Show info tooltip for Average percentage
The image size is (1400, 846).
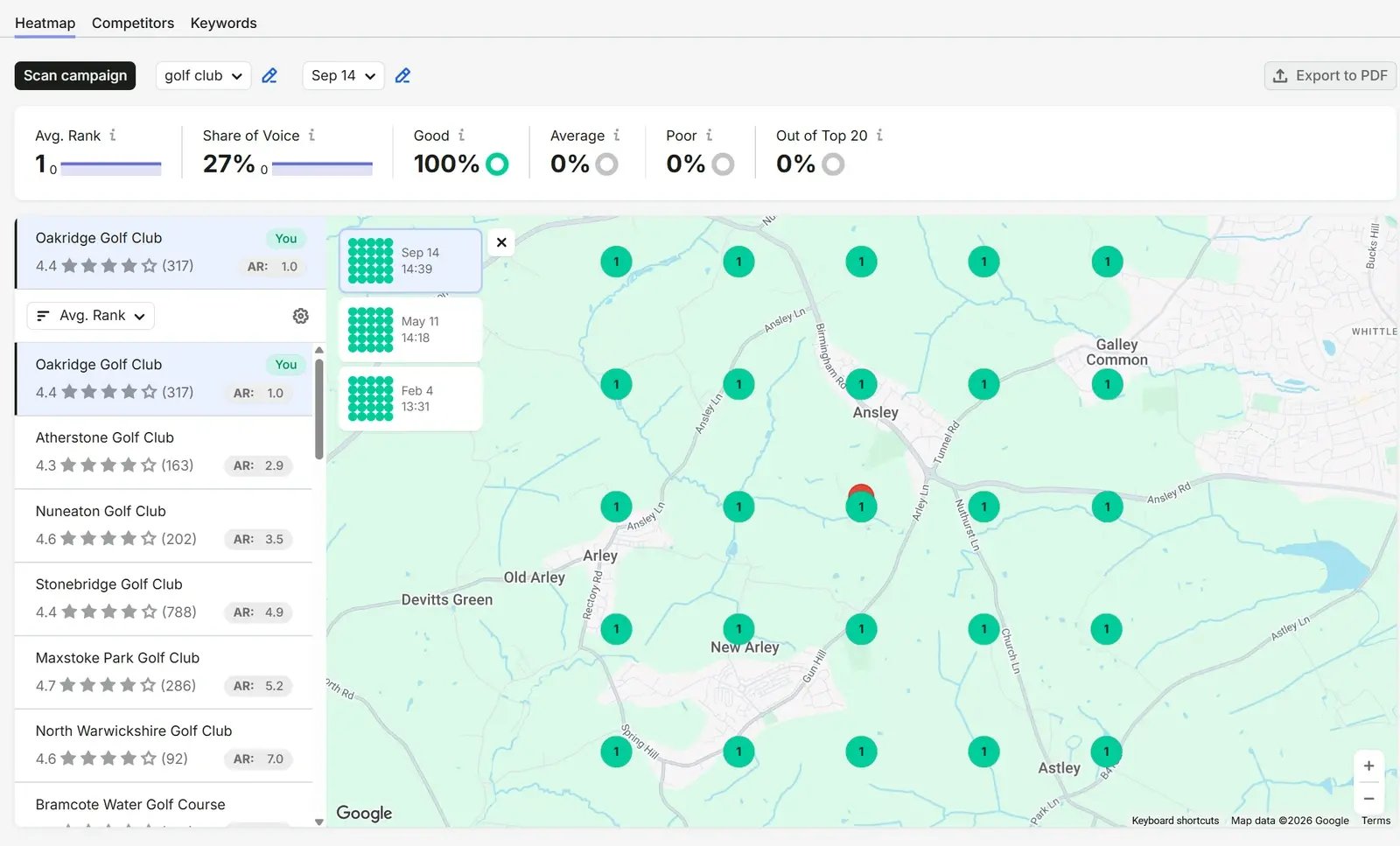click(x=617, y=136)
